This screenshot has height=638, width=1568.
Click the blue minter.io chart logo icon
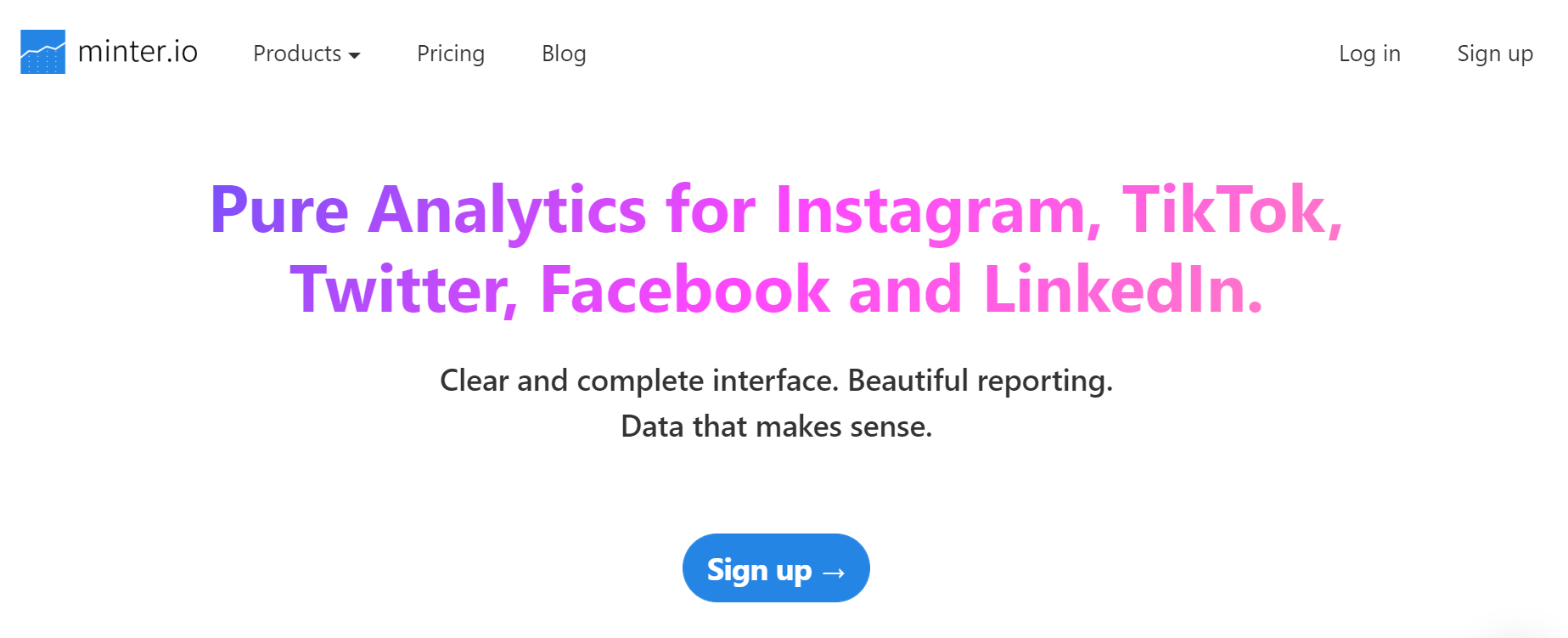click(x=42, y=52)
